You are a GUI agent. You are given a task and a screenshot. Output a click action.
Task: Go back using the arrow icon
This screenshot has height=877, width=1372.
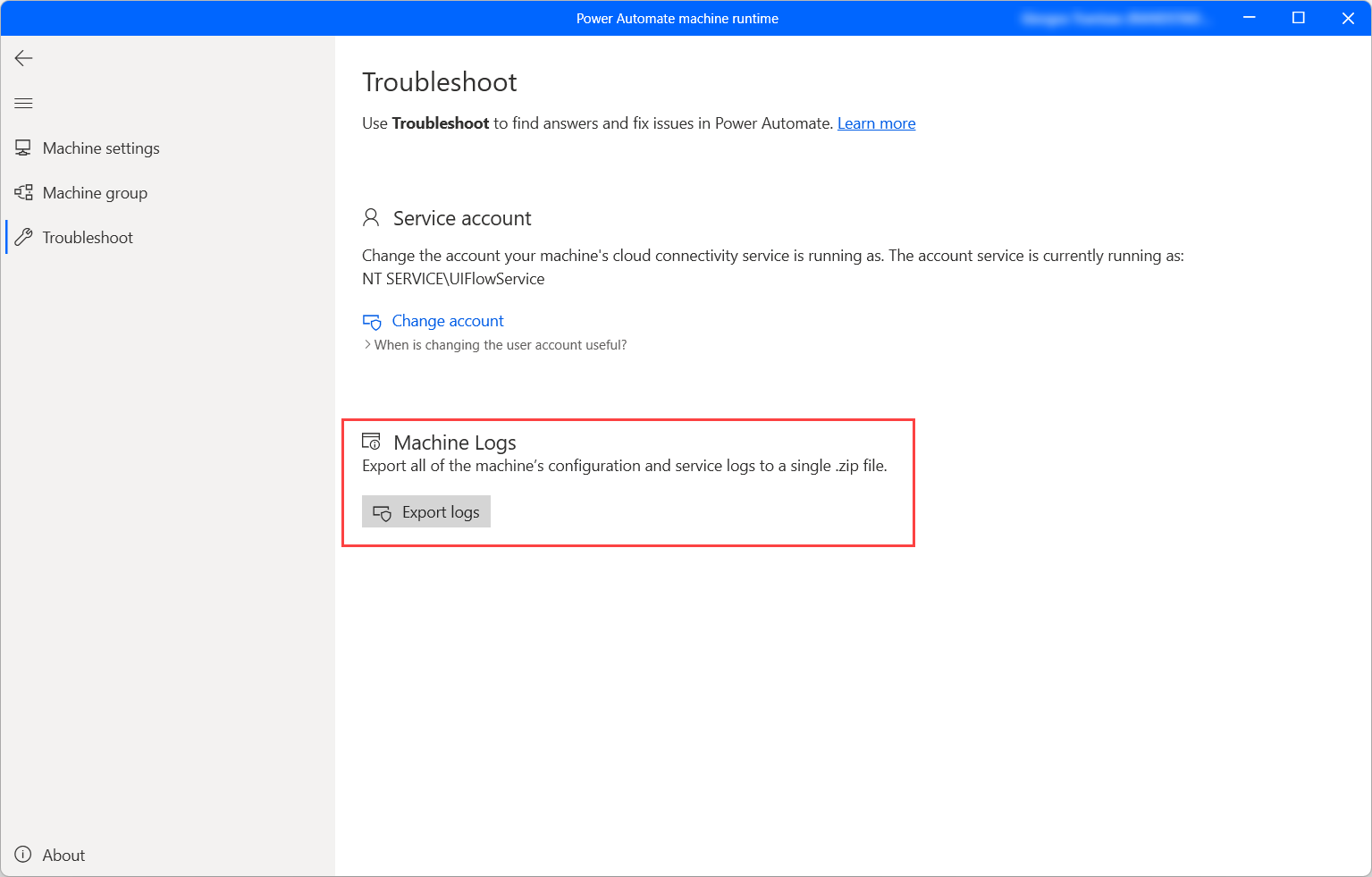tap(23, 58)
